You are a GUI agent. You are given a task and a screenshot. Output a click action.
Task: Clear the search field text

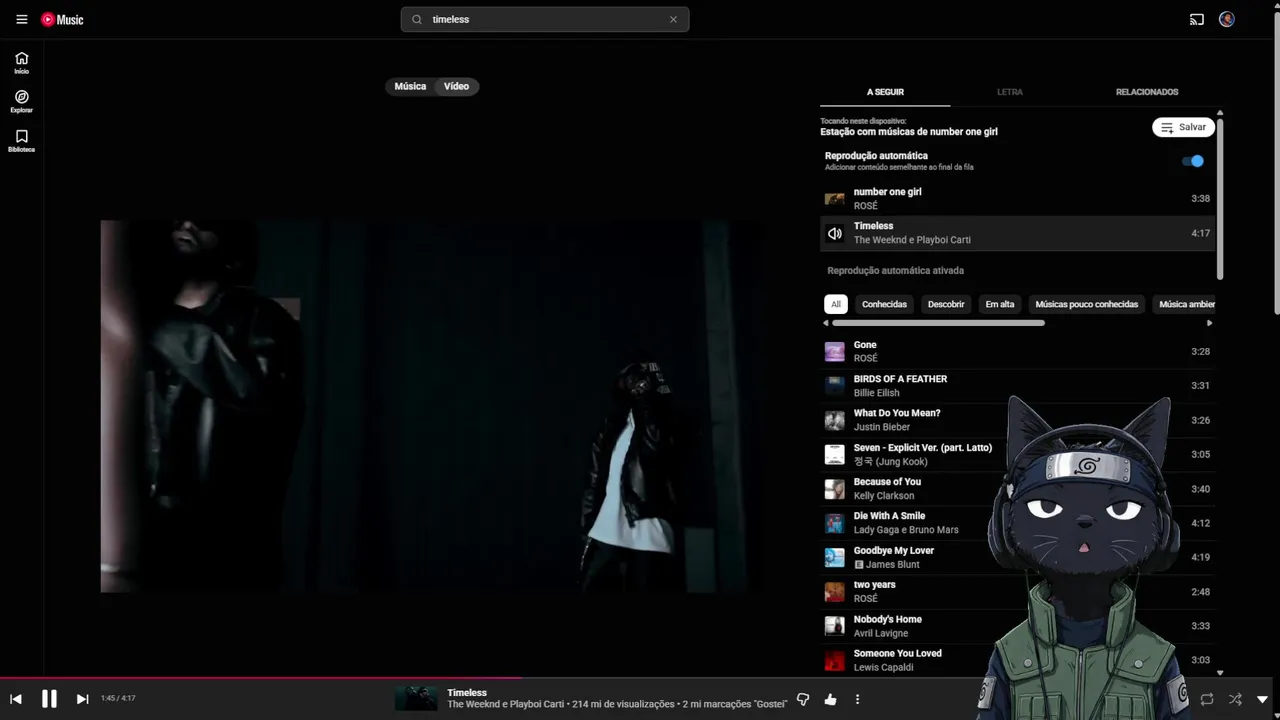tap(673, 19)
